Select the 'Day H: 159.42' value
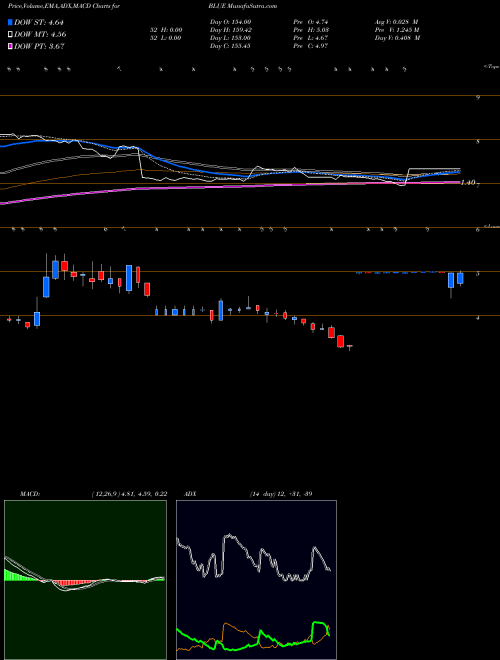This screenshot has width=500, height=660. tap(231, 30)
